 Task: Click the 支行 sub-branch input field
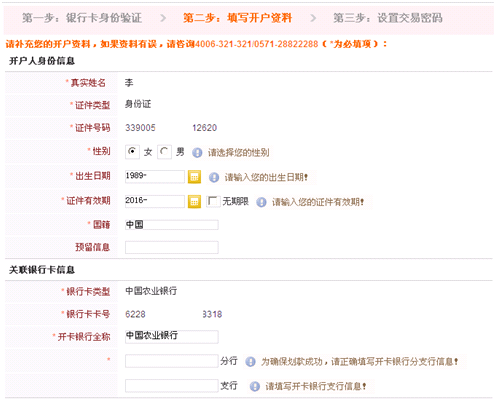pos(172,386)
